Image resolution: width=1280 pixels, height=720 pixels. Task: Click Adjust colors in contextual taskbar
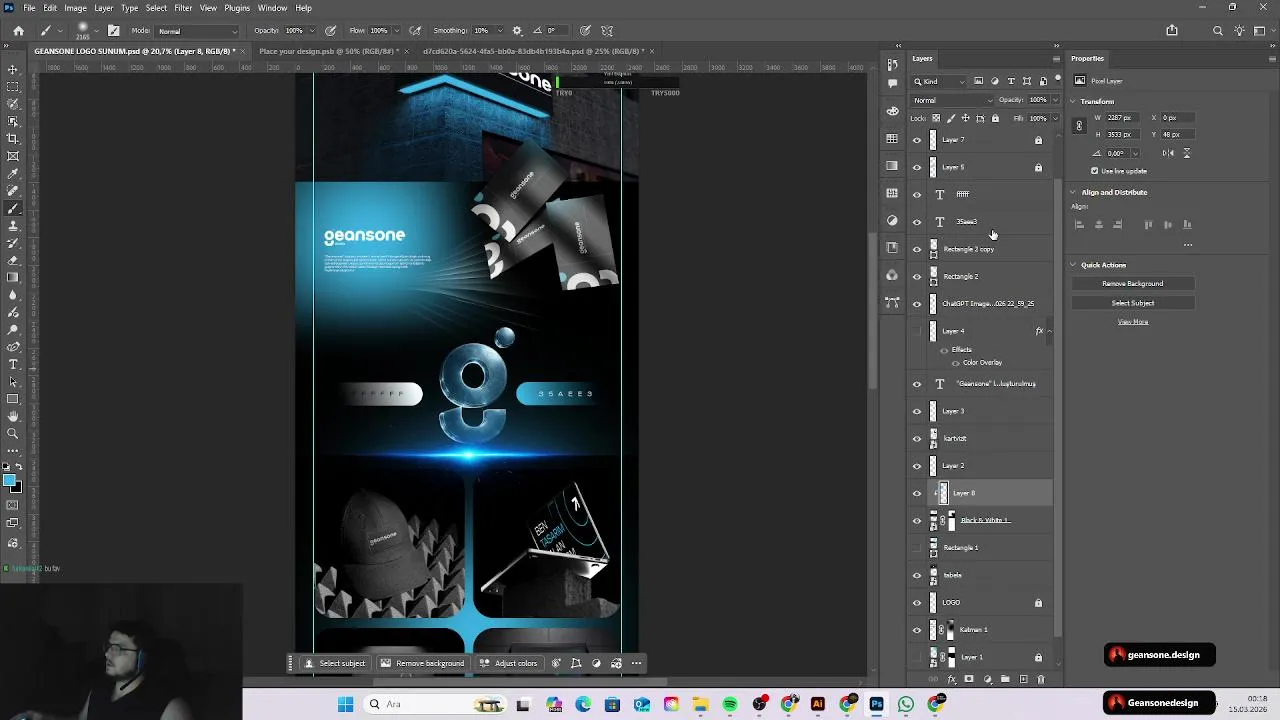click(x=509, y=663)
